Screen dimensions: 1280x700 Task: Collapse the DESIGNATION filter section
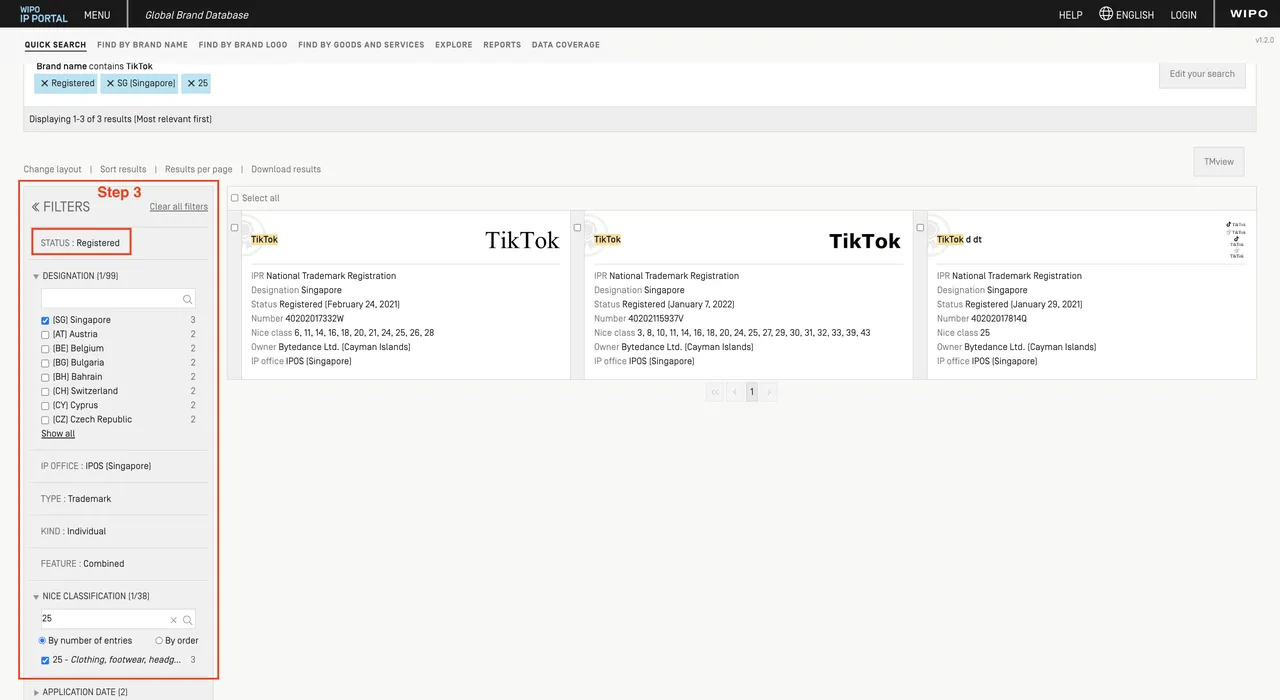click(37, 275)
